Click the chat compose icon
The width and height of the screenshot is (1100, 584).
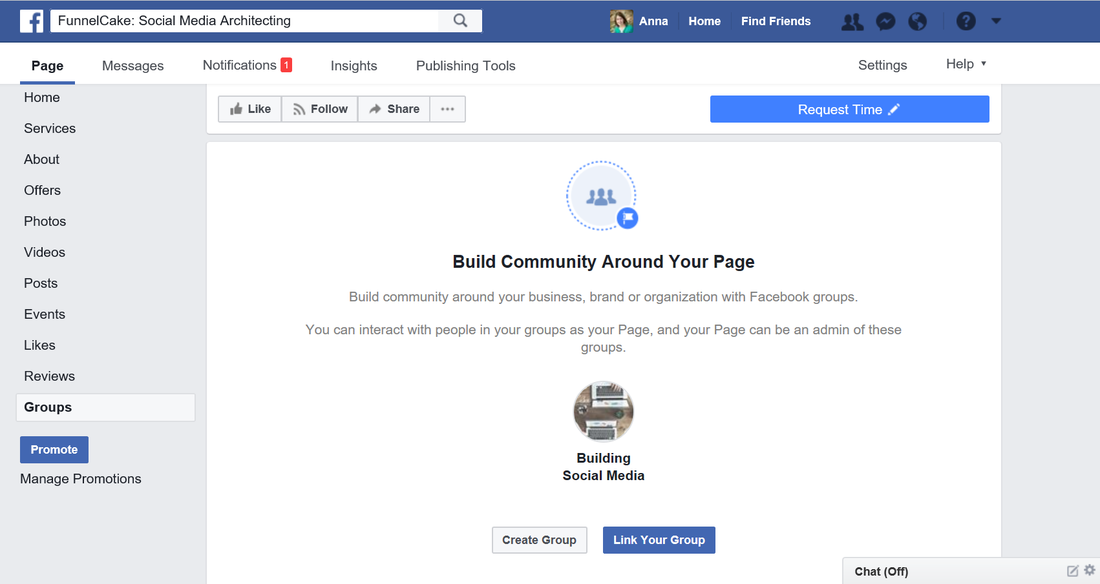1073,571
